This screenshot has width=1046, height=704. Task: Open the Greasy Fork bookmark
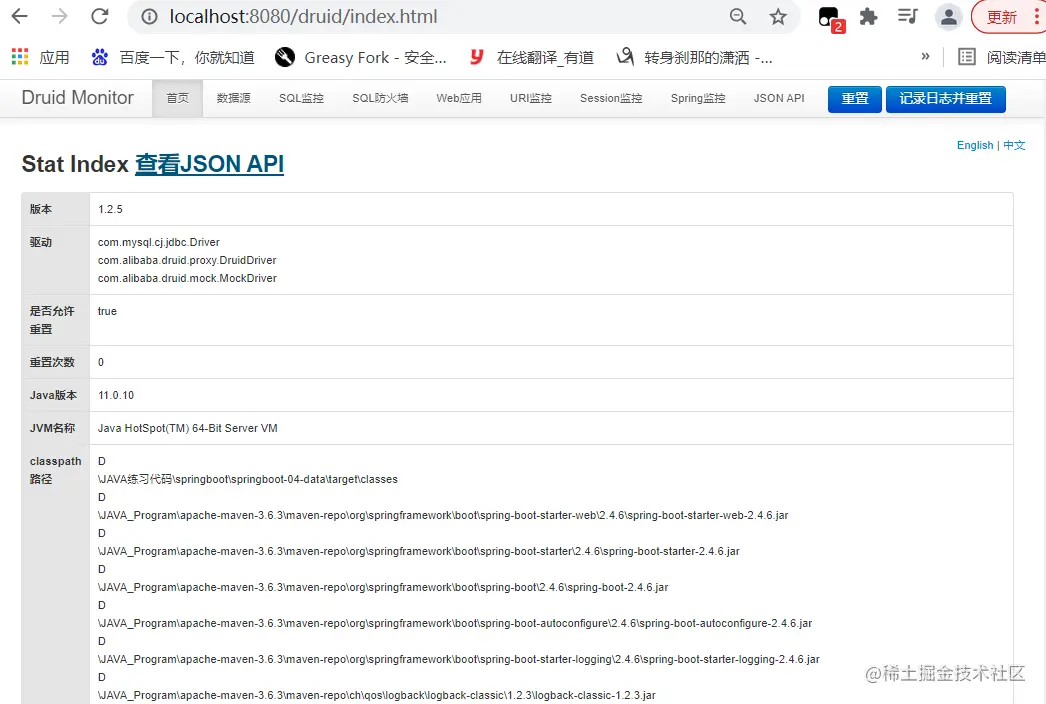point(361,57)
